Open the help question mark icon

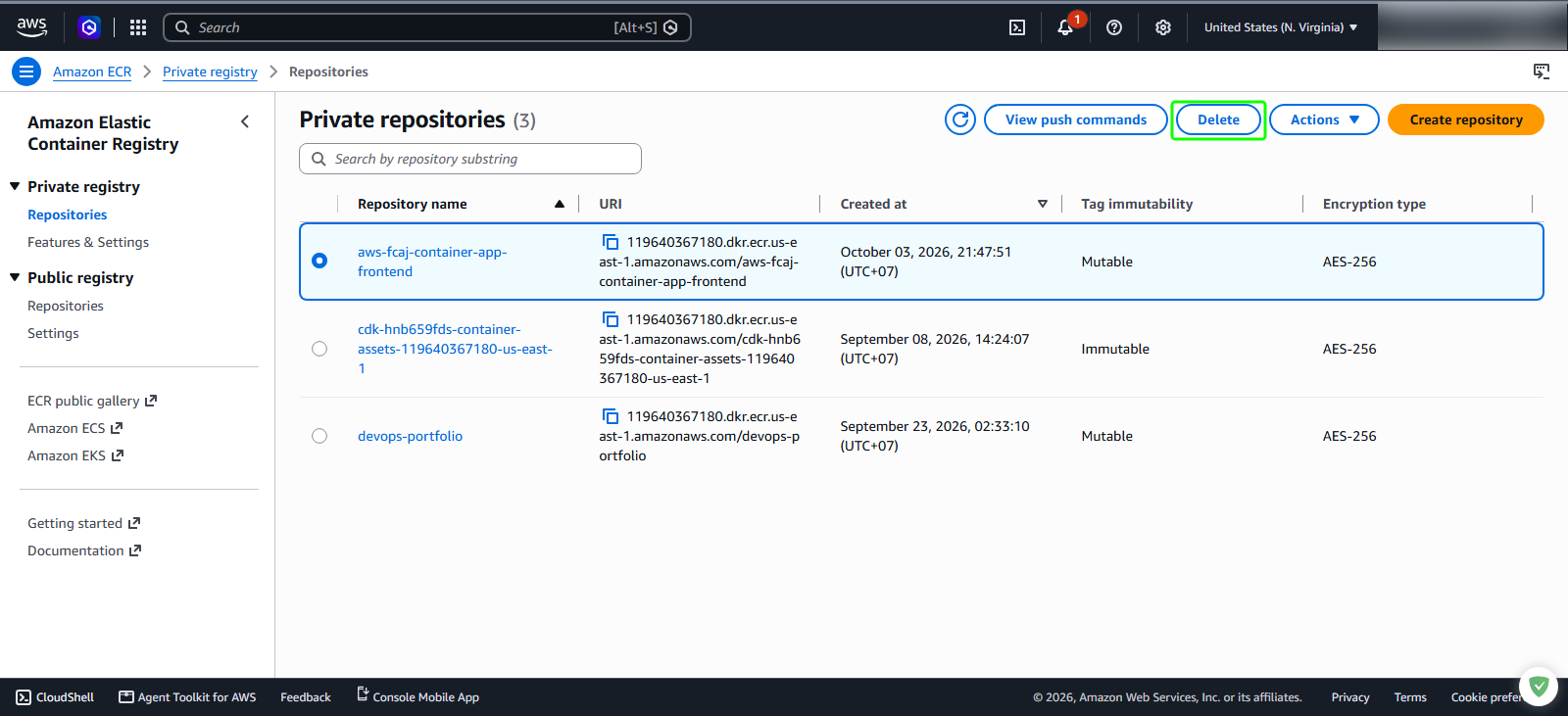pos(1114,27)
